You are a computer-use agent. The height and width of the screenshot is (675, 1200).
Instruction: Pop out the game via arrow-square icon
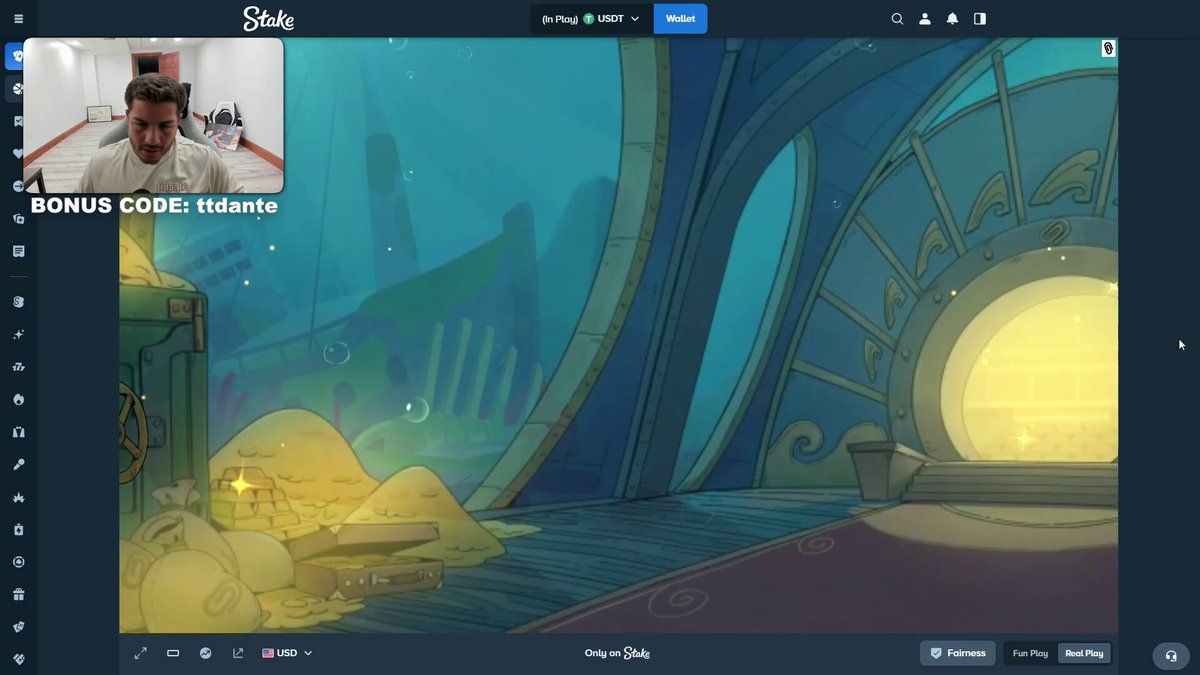pyautogui.click(x=238, y=653)
